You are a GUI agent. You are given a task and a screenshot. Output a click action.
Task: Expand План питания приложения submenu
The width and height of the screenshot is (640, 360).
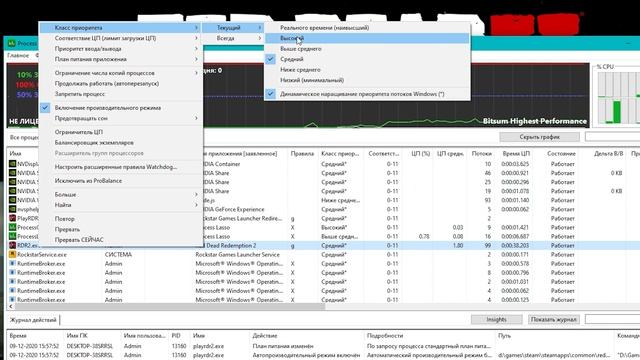pyautogui.click(x=121, y=59)
